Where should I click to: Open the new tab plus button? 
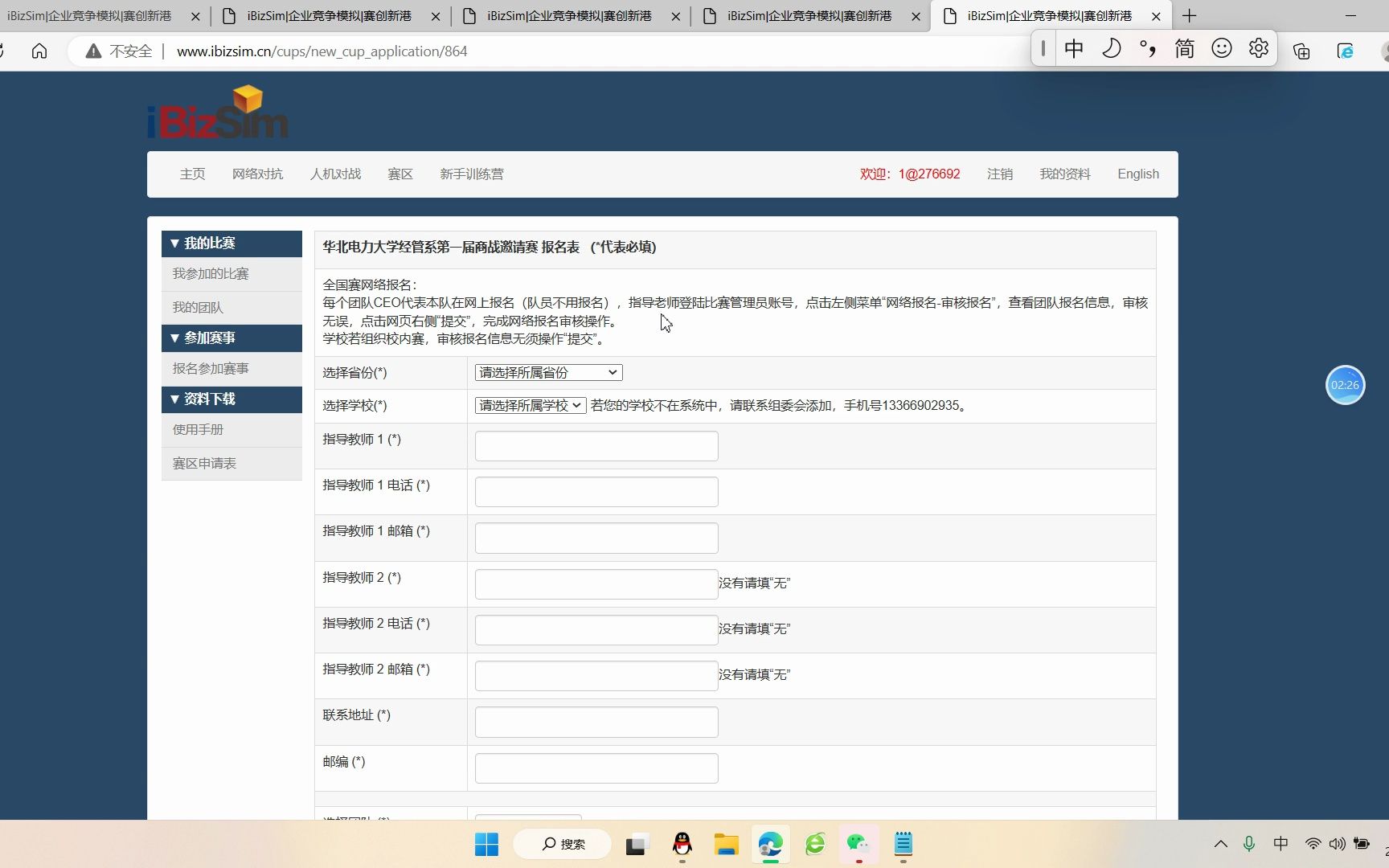click(x=1190, y=16)
